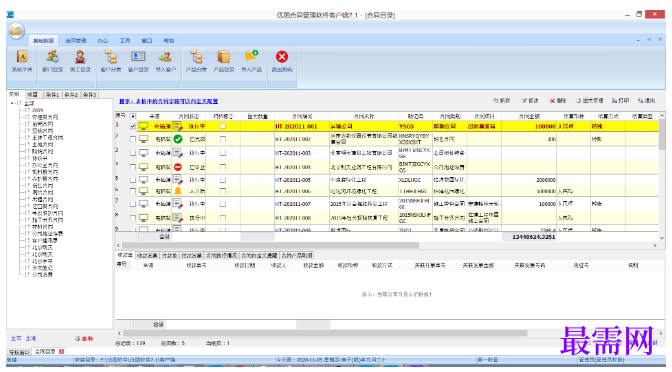This screenshot has height=372, width=672.
Task: Close the 合同目录 window tab via red X
Action: pos(61,351)
